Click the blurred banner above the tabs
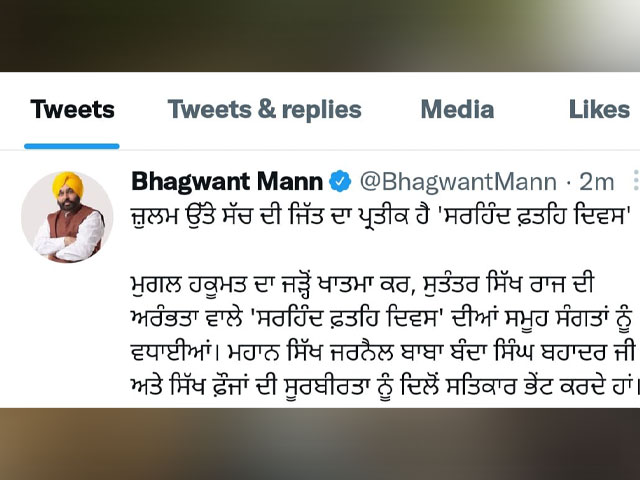The height and width of the screenshot is (480, 640). point(320,36)
